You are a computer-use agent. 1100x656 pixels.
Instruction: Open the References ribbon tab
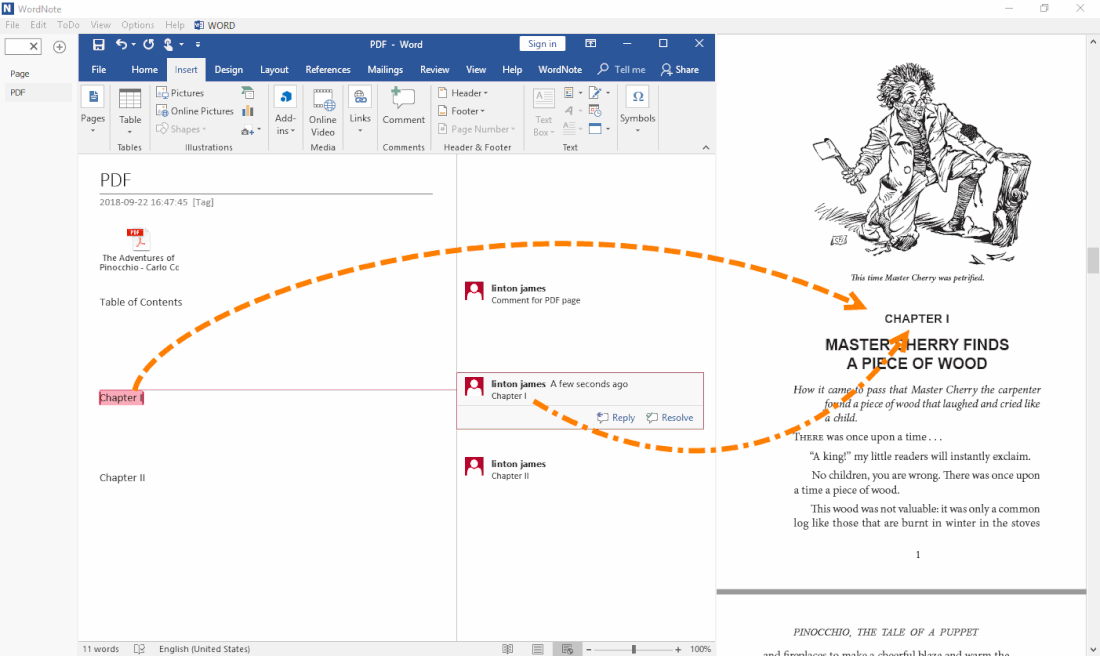click(x=328, y=69)
